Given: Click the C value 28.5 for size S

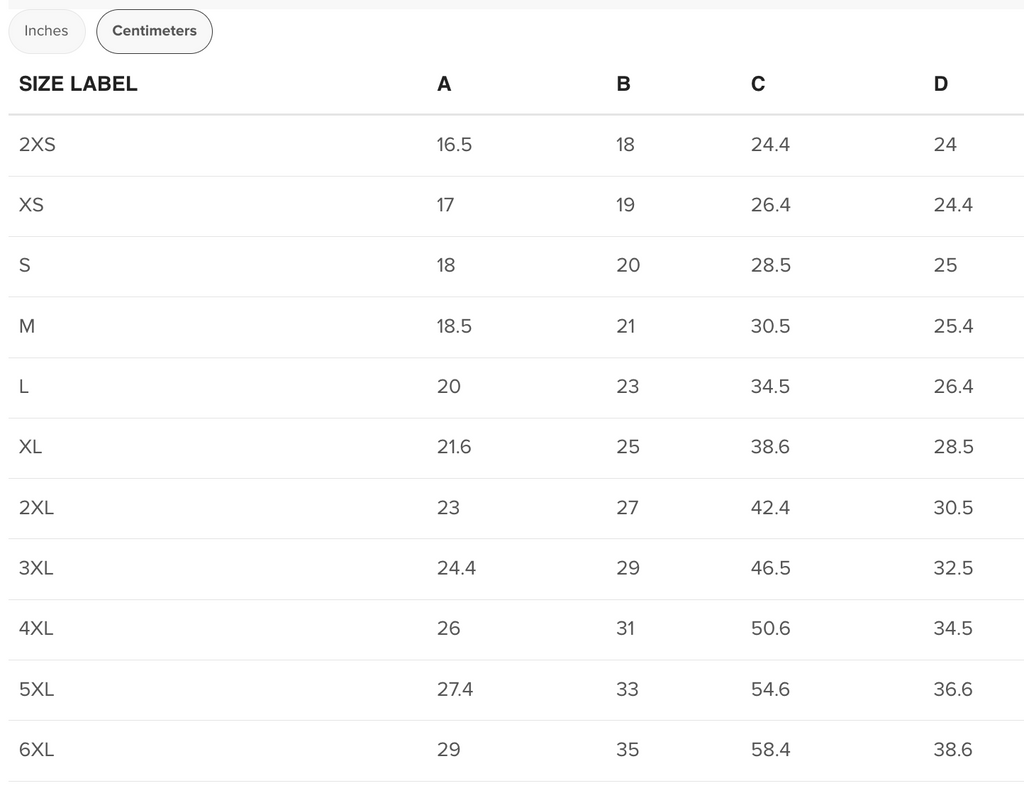Looking at the screenshot, I should 770,266.
